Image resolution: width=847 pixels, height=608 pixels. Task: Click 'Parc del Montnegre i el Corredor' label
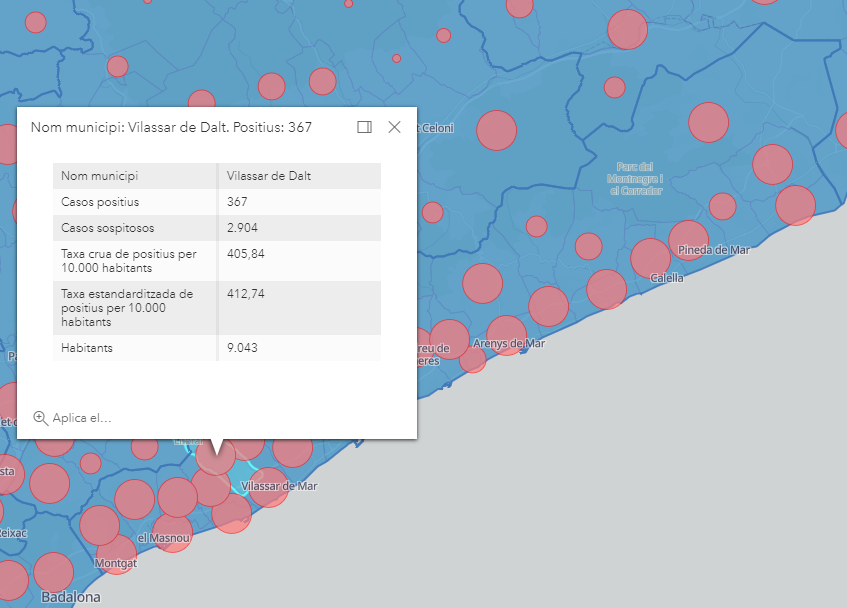tap(635, 179)
